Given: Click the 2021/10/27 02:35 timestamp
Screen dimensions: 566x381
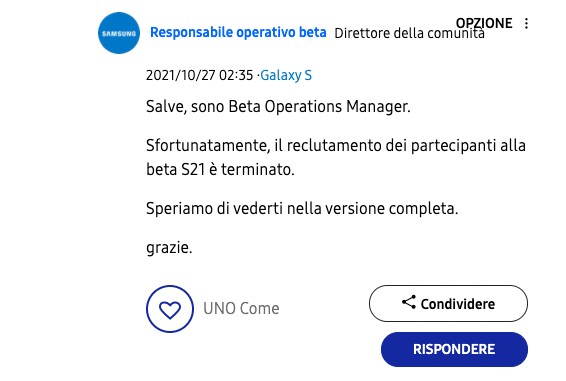Looking at the screenshot, I should (x=199, y=75).
